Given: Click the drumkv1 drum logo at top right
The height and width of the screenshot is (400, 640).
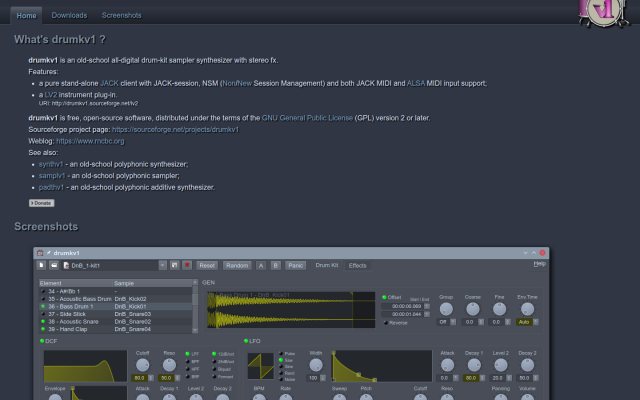Looking at the screenshot, I should point(603,12).
